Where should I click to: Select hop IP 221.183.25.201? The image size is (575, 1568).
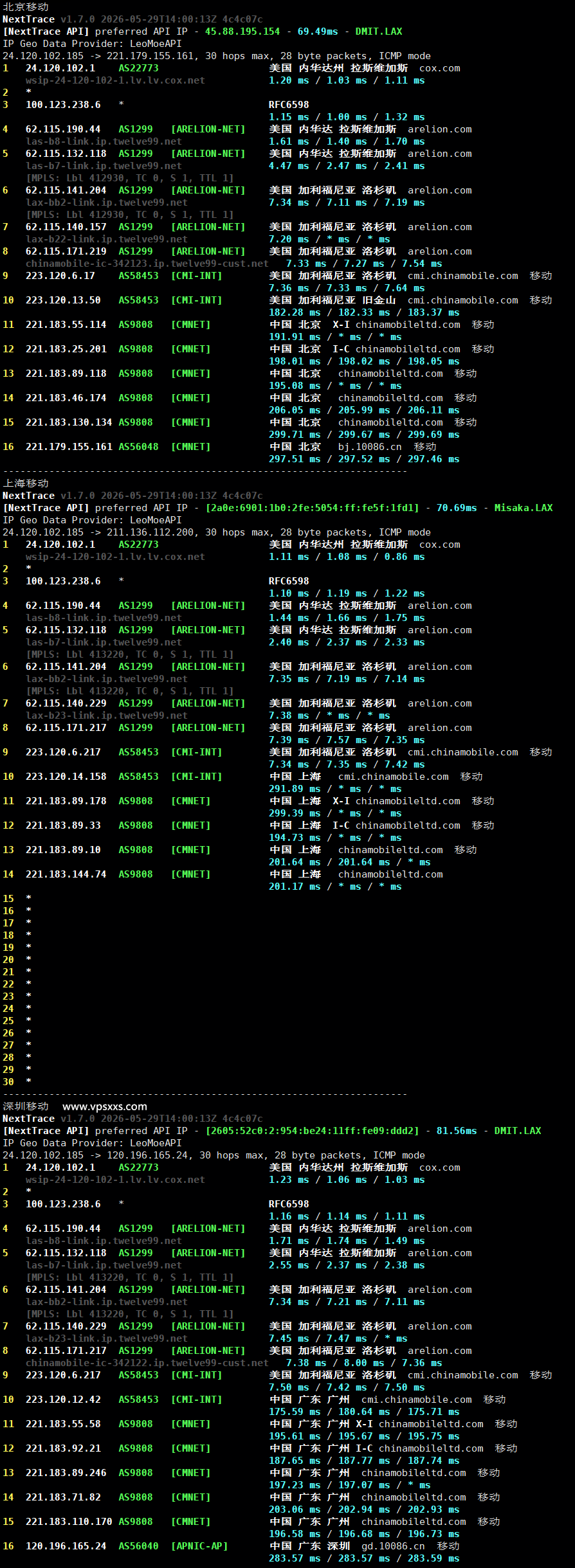(66, 348)
